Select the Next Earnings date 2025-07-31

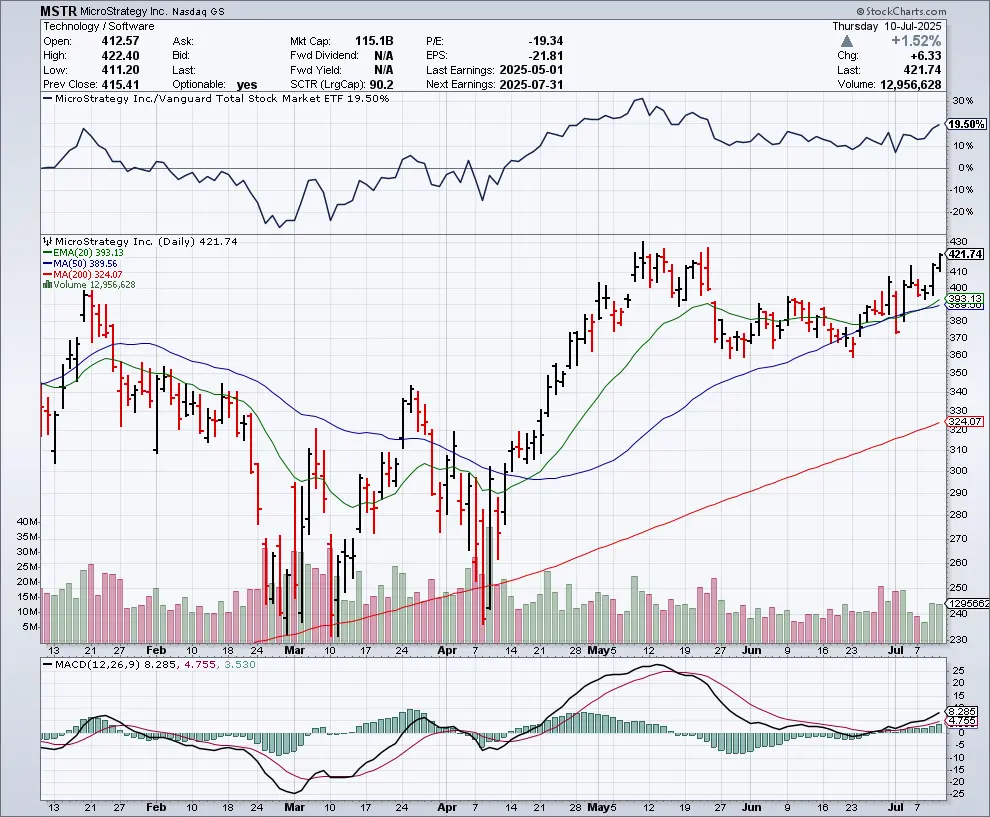click(531, 85)
